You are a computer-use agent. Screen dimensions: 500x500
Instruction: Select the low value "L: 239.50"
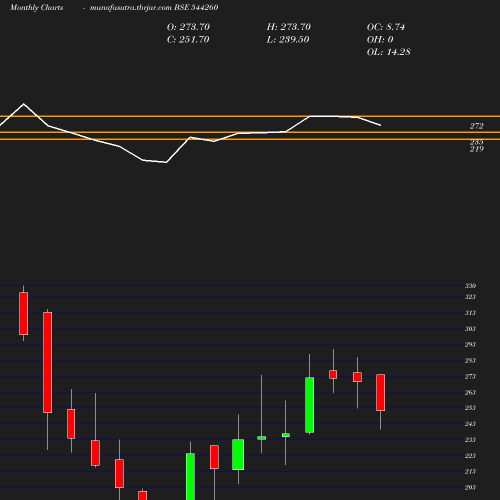tap(288, 39)
